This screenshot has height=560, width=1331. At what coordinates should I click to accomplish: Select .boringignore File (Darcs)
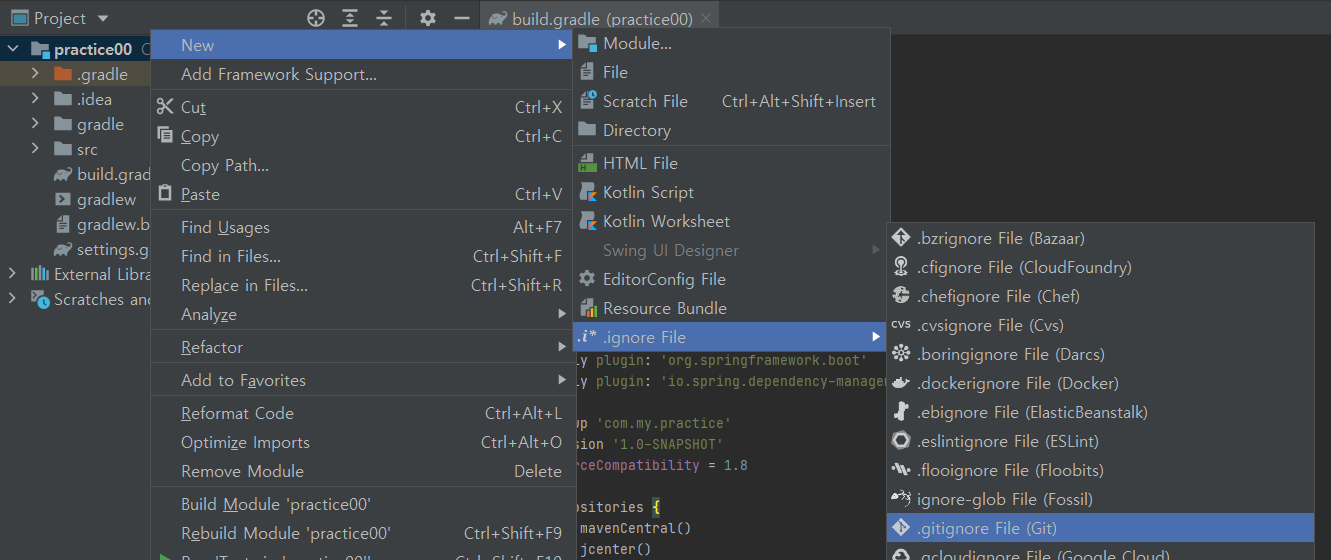(x=1100, y=354)
